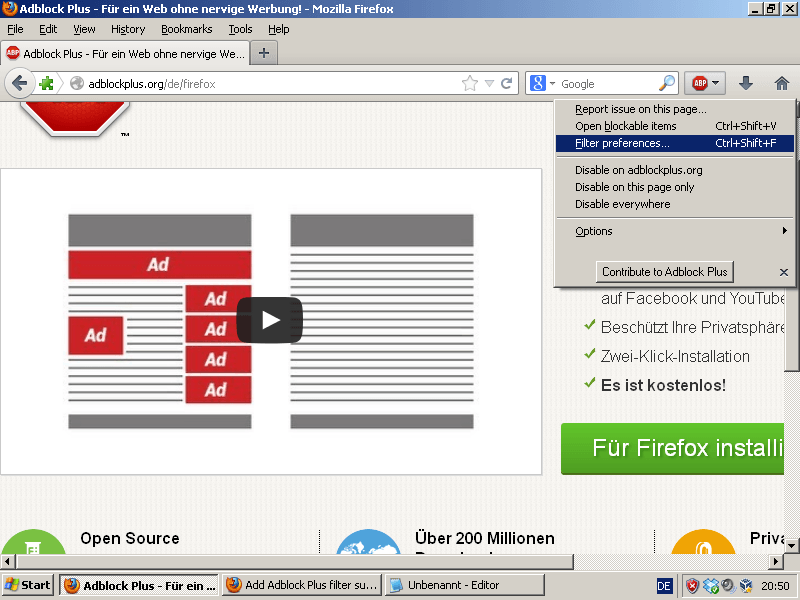The image size is (800, 600).
Task: Click the Zwei-Klick-Installation text
Action: 675,356
